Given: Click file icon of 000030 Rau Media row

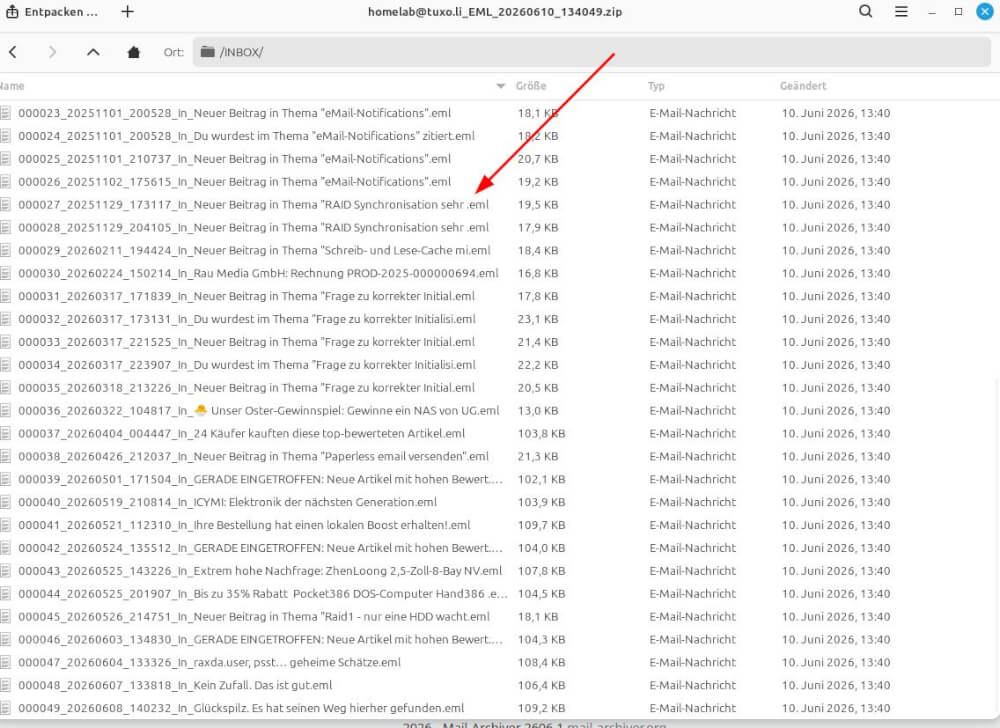Looking at the screenshot, I should click(x=5, y=274).
